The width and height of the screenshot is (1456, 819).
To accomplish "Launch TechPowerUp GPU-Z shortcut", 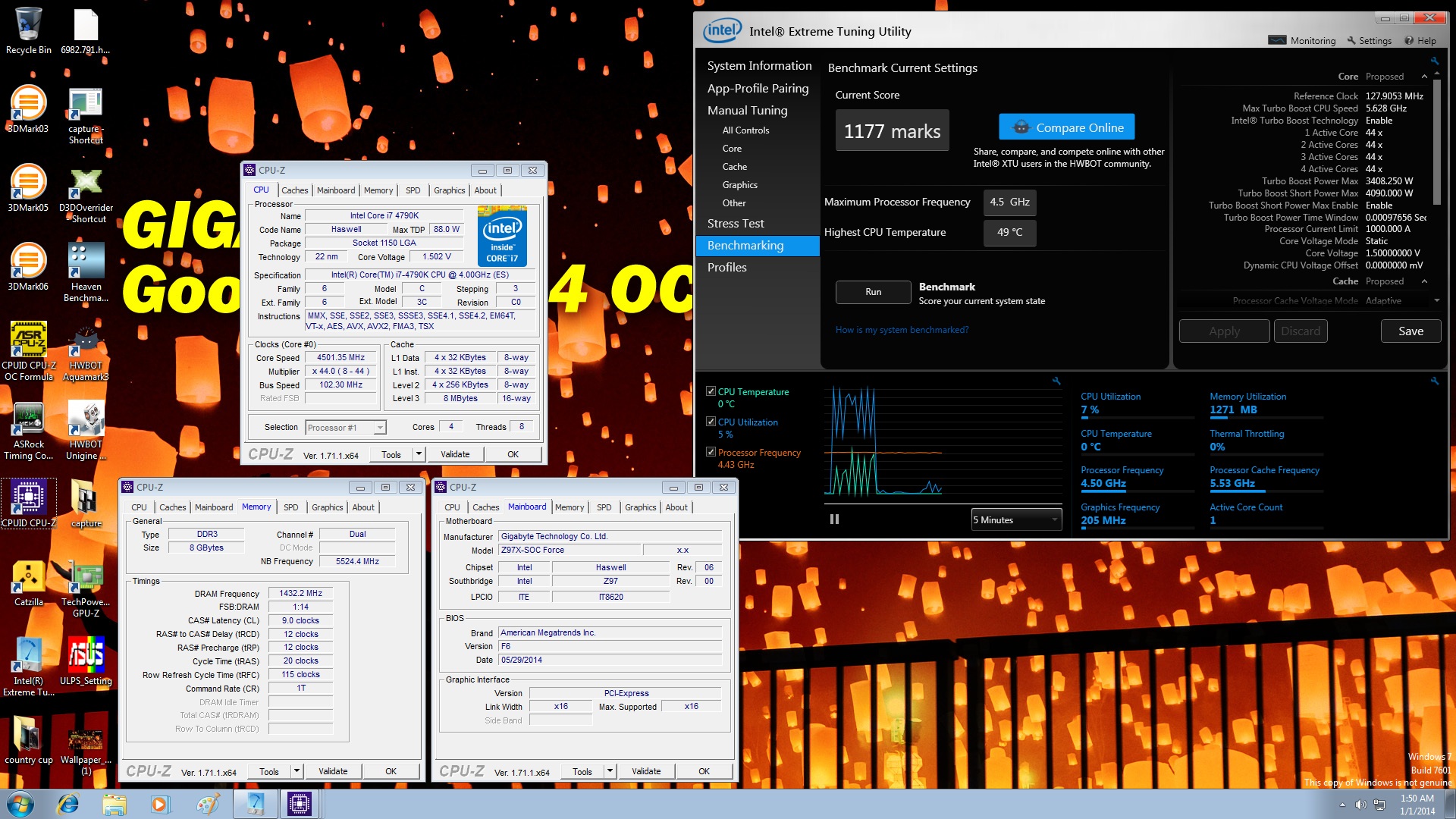I will (86, 588).
